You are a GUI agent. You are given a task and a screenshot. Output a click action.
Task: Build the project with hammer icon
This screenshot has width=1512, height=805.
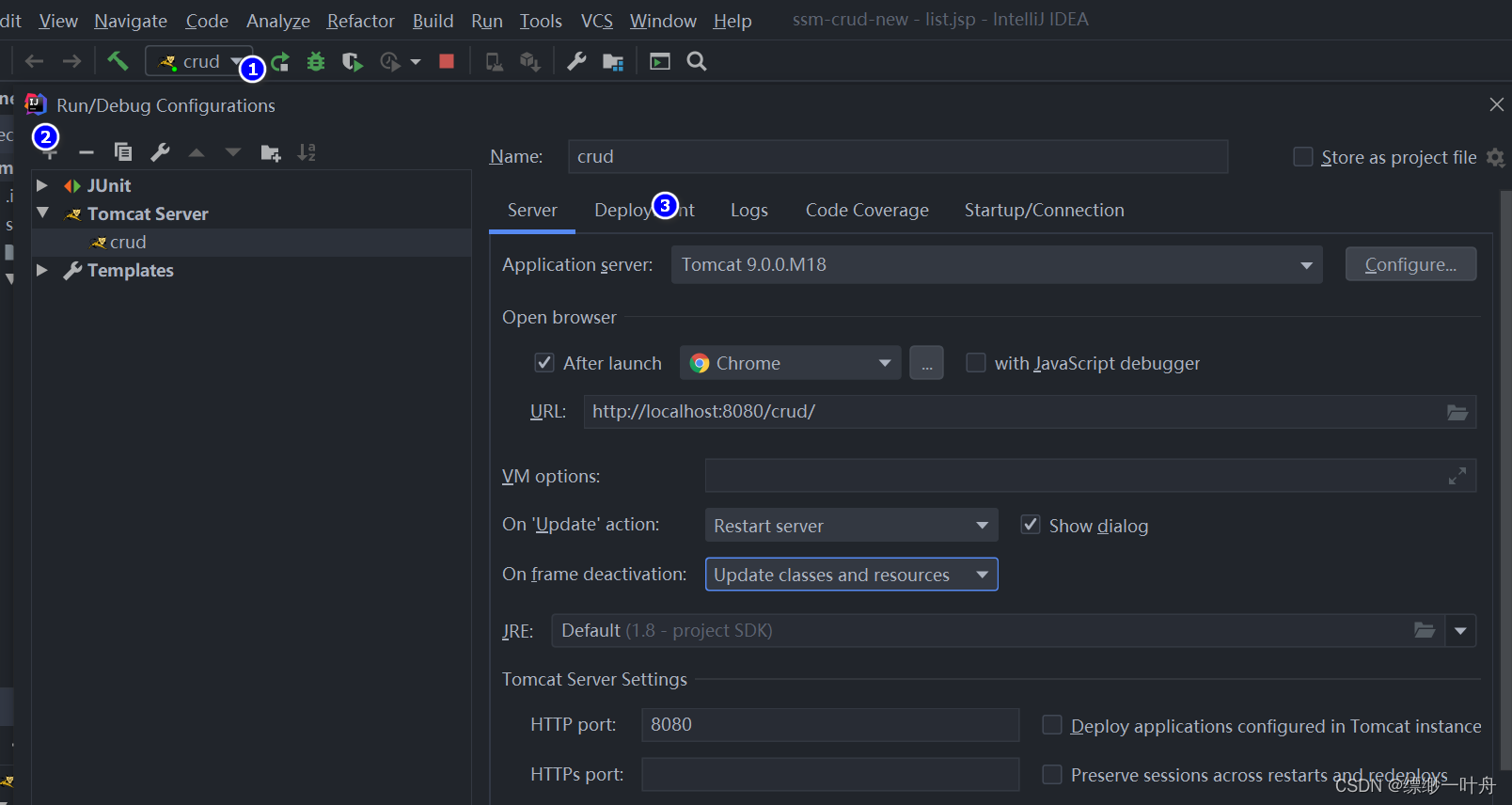[x=118, y=61]
